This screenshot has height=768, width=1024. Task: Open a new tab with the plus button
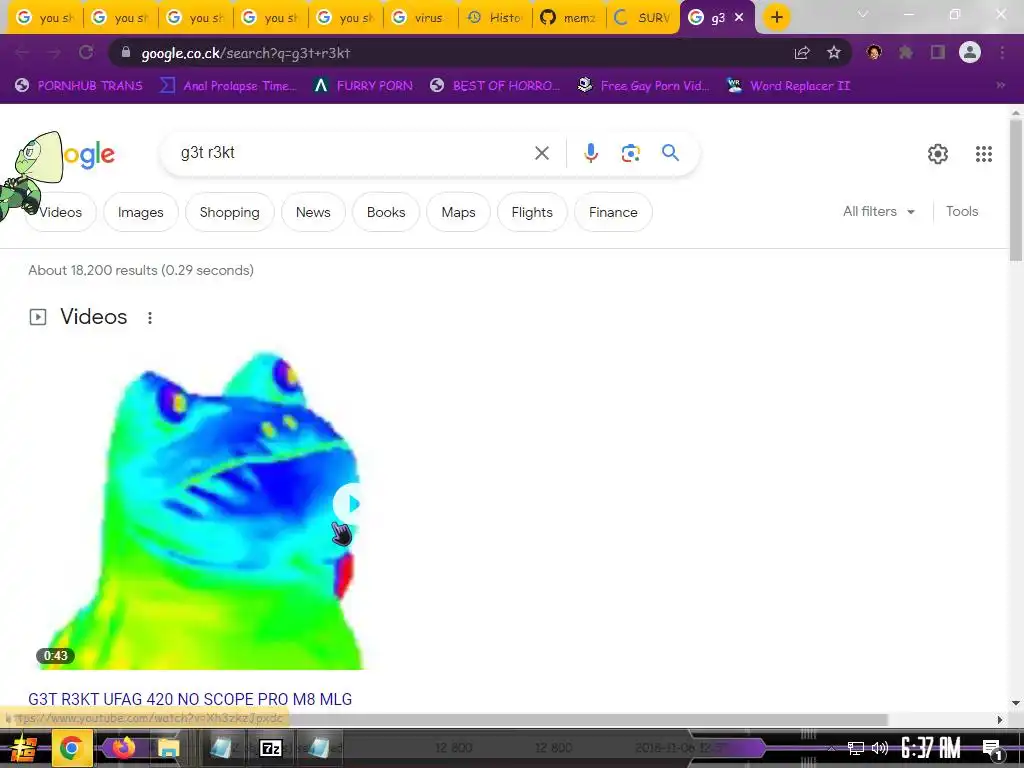[776, 18]
